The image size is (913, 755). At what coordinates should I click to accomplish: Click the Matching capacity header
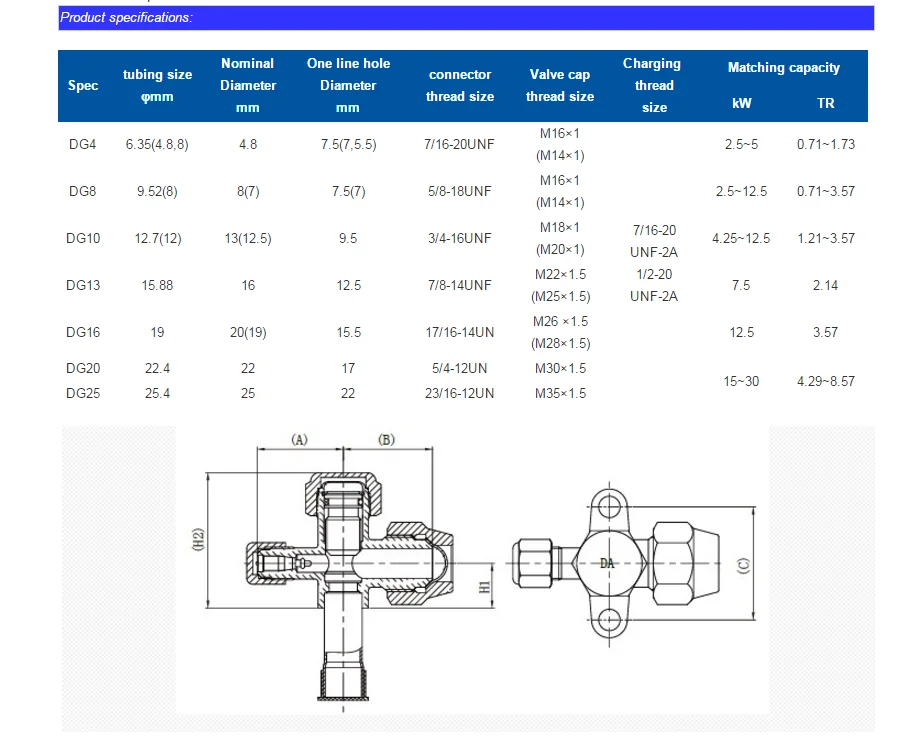tap(783, 68)
